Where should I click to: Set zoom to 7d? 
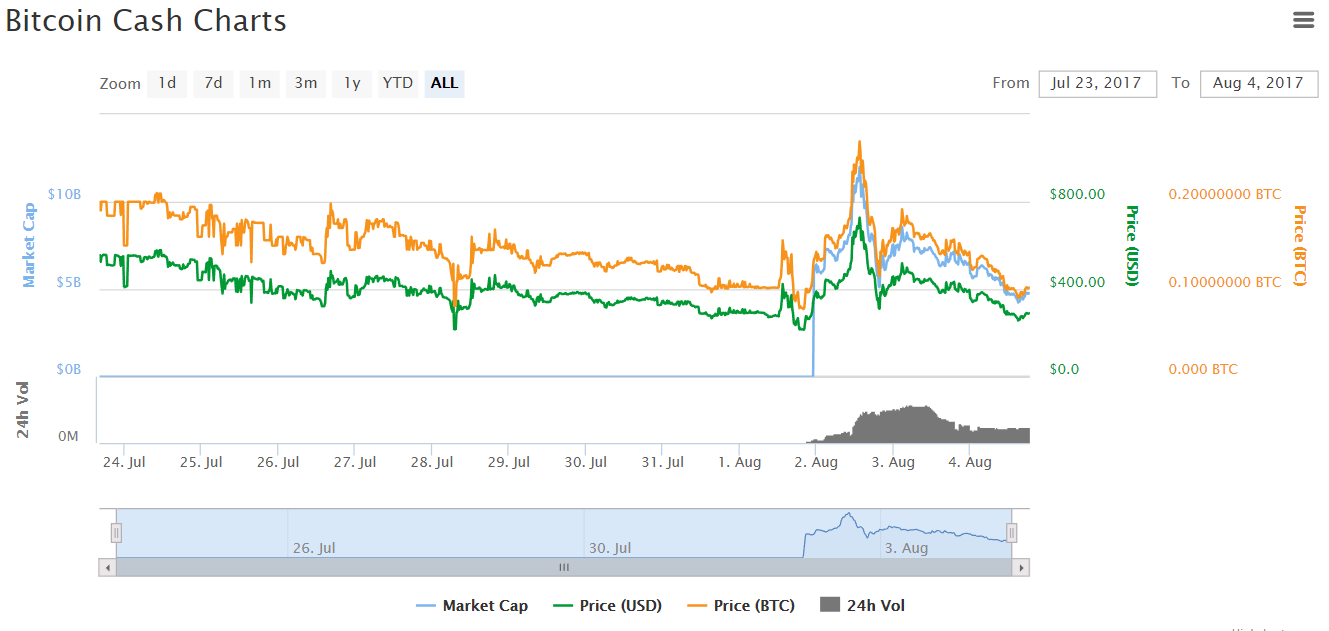(213, 83)
